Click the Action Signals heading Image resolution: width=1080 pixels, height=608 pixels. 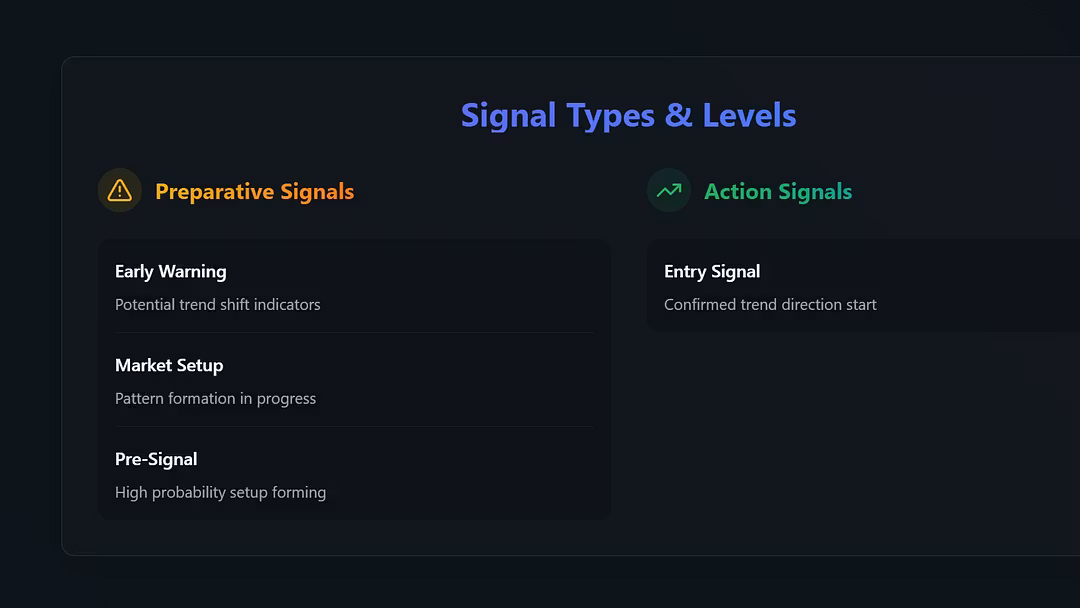coord(777,191)
